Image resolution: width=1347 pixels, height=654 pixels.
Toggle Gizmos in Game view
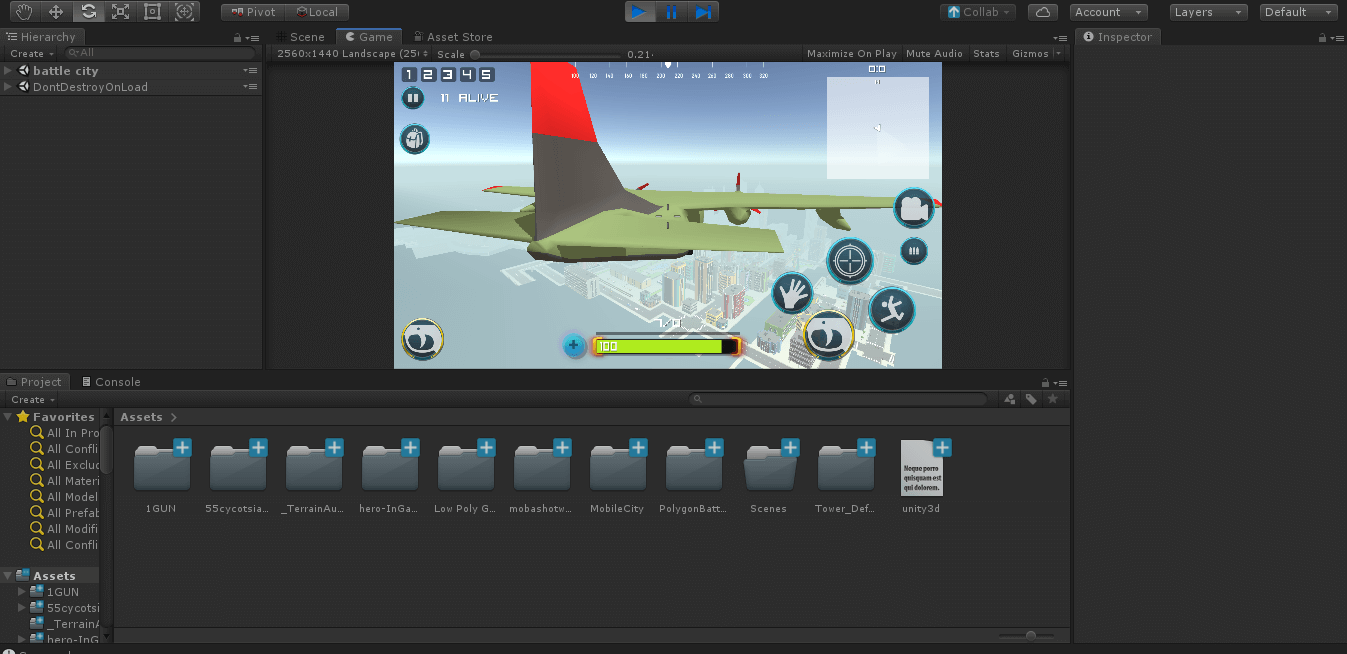click(x=1029, y=54)
